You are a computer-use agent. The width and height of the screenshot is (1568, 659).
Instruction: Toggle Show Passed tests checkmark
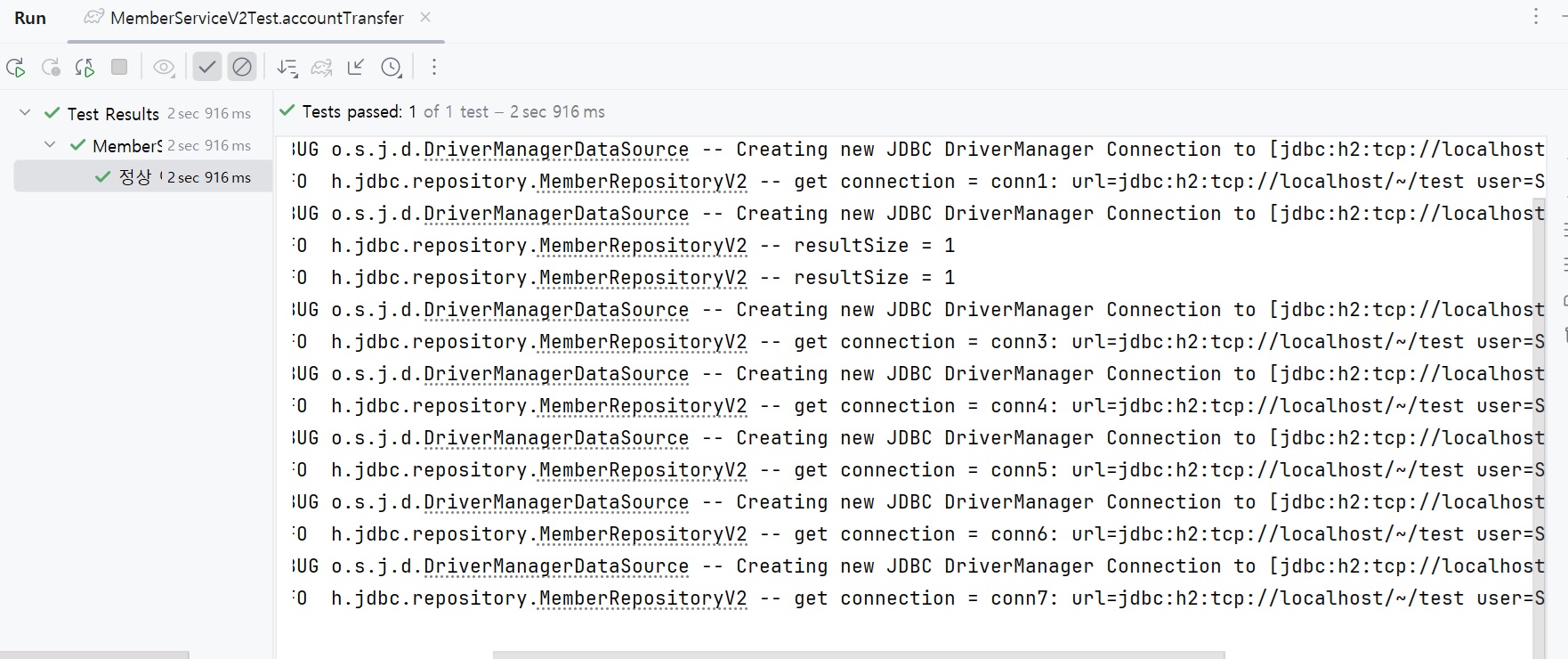(207, 68)
